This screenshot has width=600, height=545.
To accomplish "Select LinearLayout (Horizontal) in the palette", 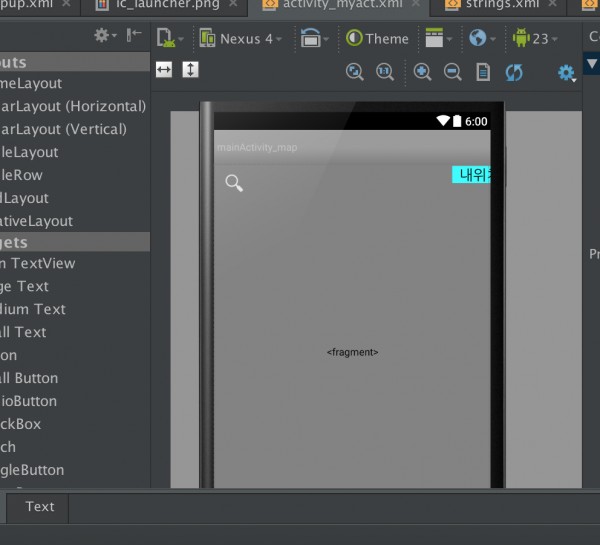I will [73, 106].
